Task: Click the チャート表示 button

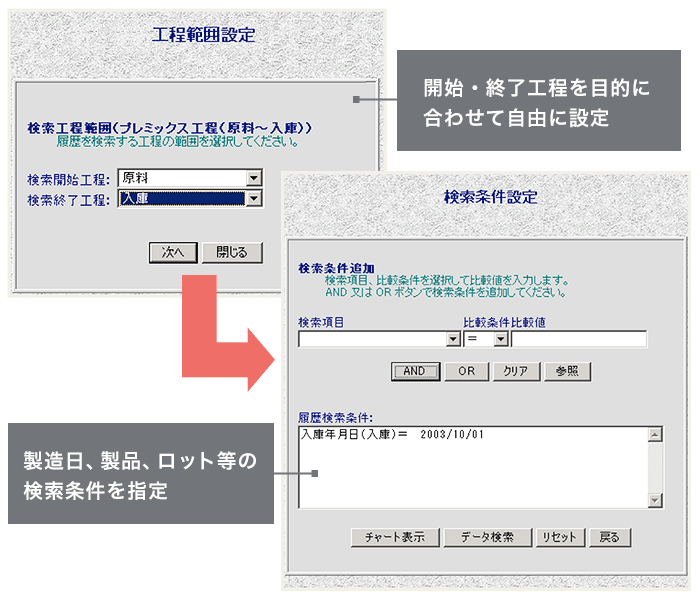Action: click(395, 537)
